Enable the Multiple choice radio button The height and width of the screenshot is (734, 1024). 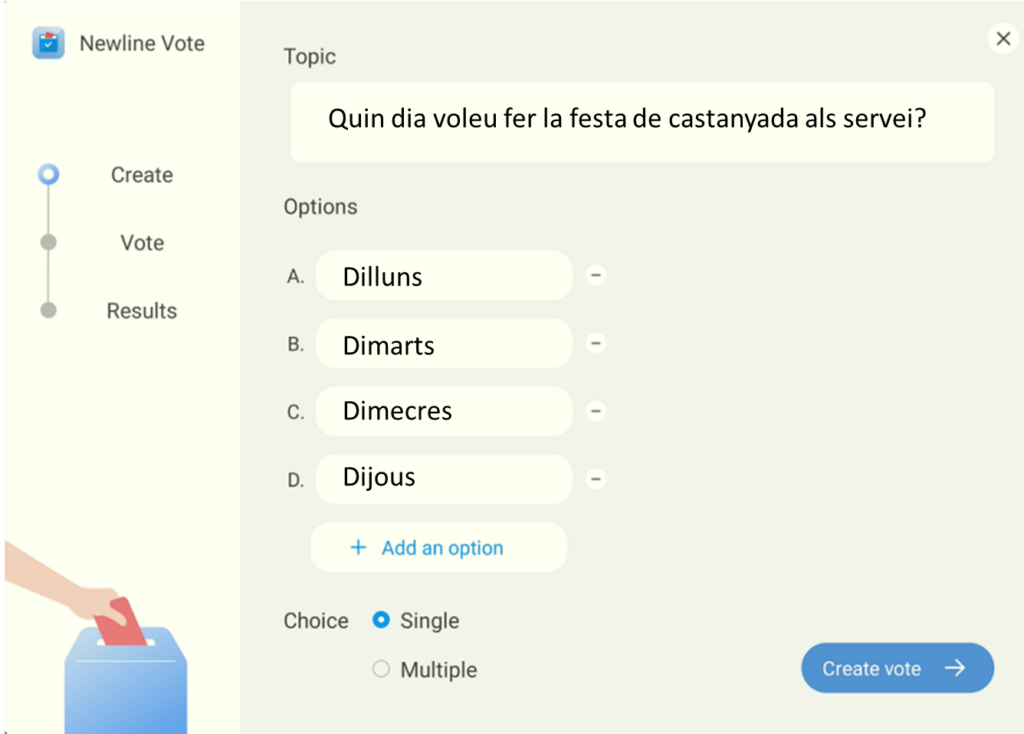coord(381,670)
